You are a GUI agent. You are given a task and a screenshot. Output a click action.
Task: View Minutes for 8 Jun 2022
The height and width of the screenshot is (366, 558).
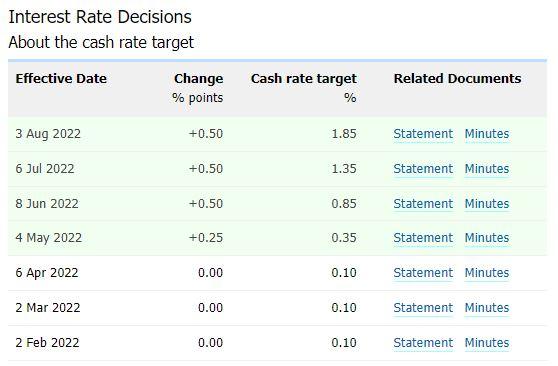487,204
